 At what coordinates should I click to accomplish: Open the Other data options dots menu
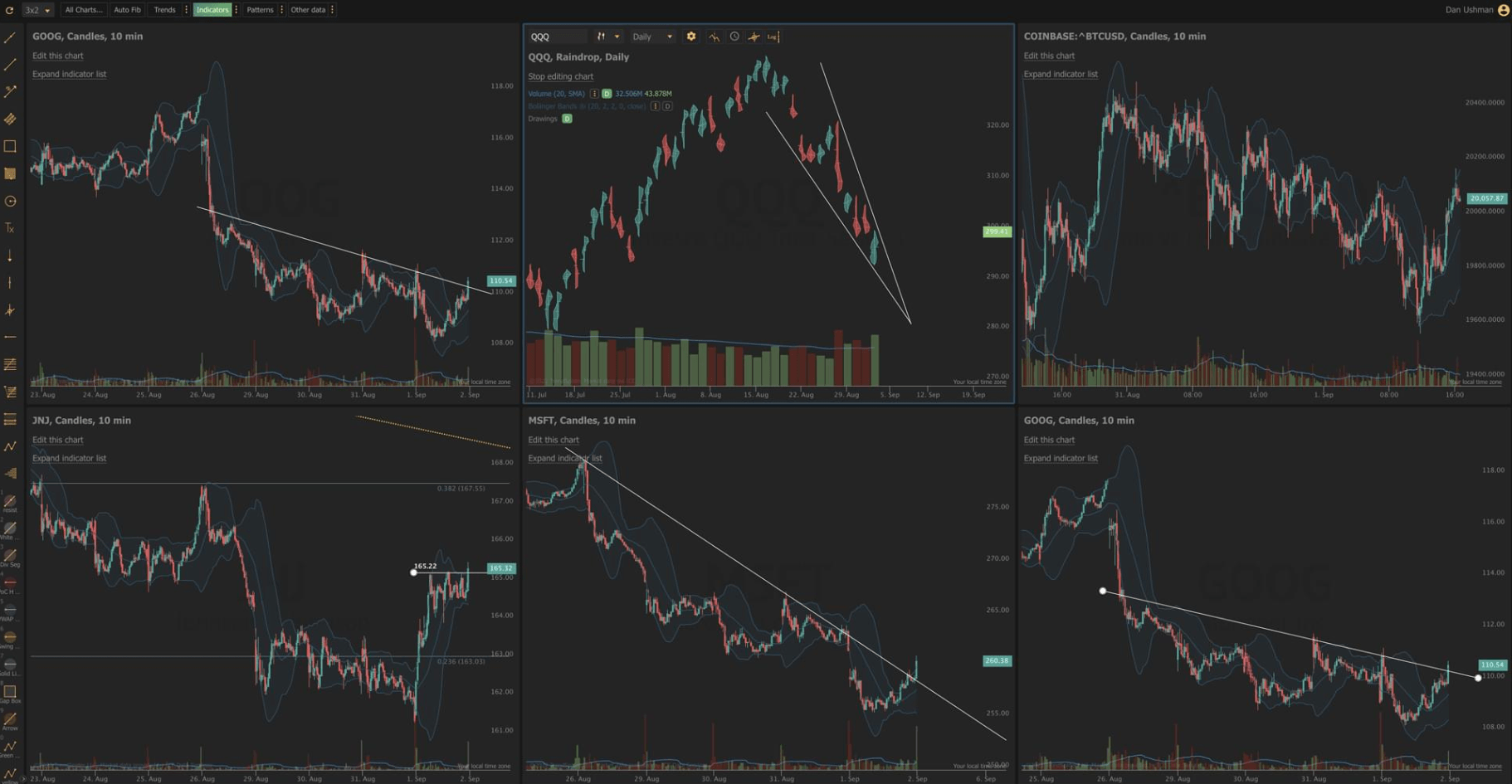333,10
